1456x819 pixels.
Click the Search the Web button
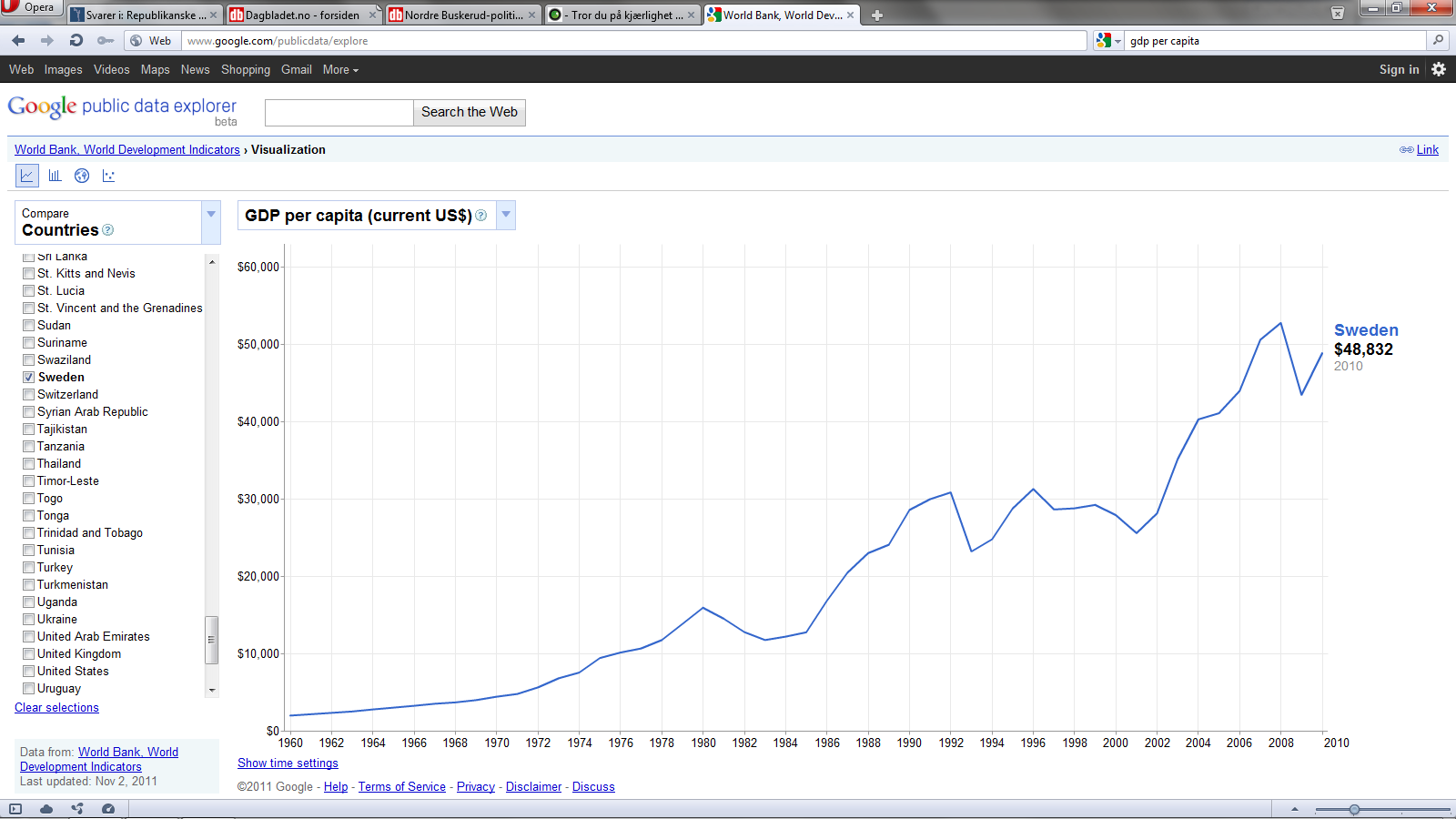470,112
